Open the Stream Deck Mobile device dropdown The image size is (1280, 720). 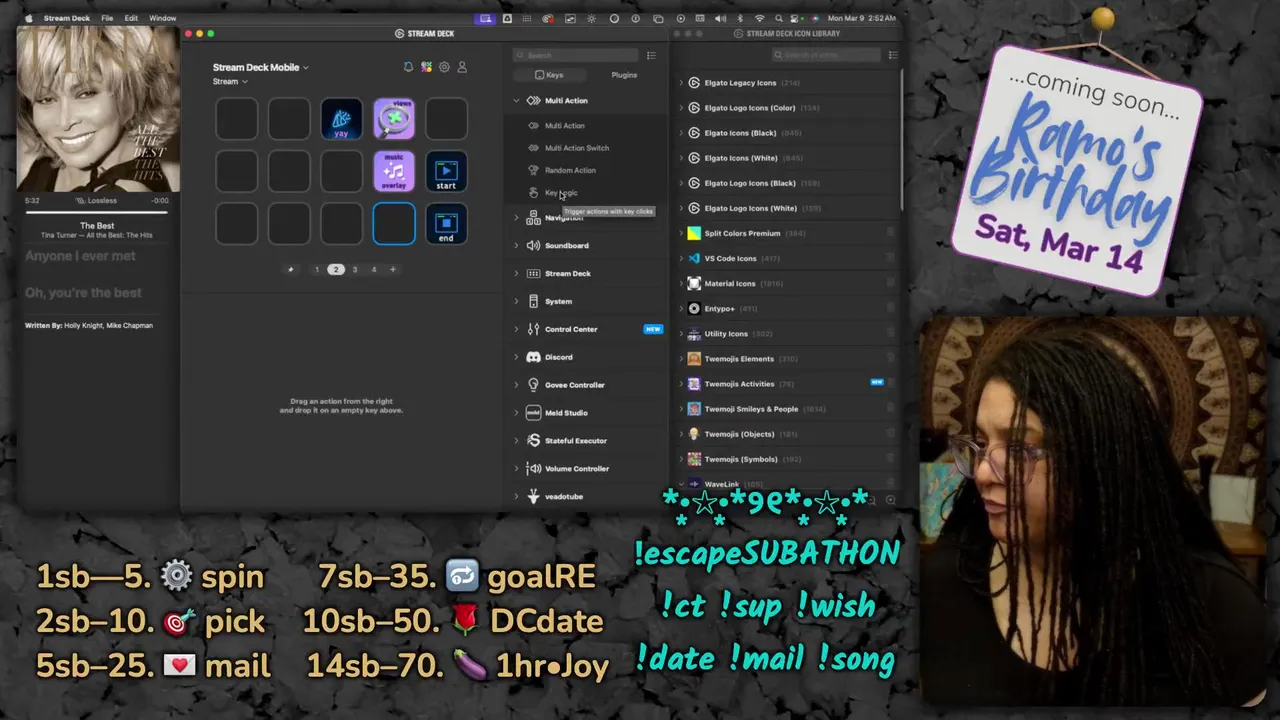coord(261,67)
